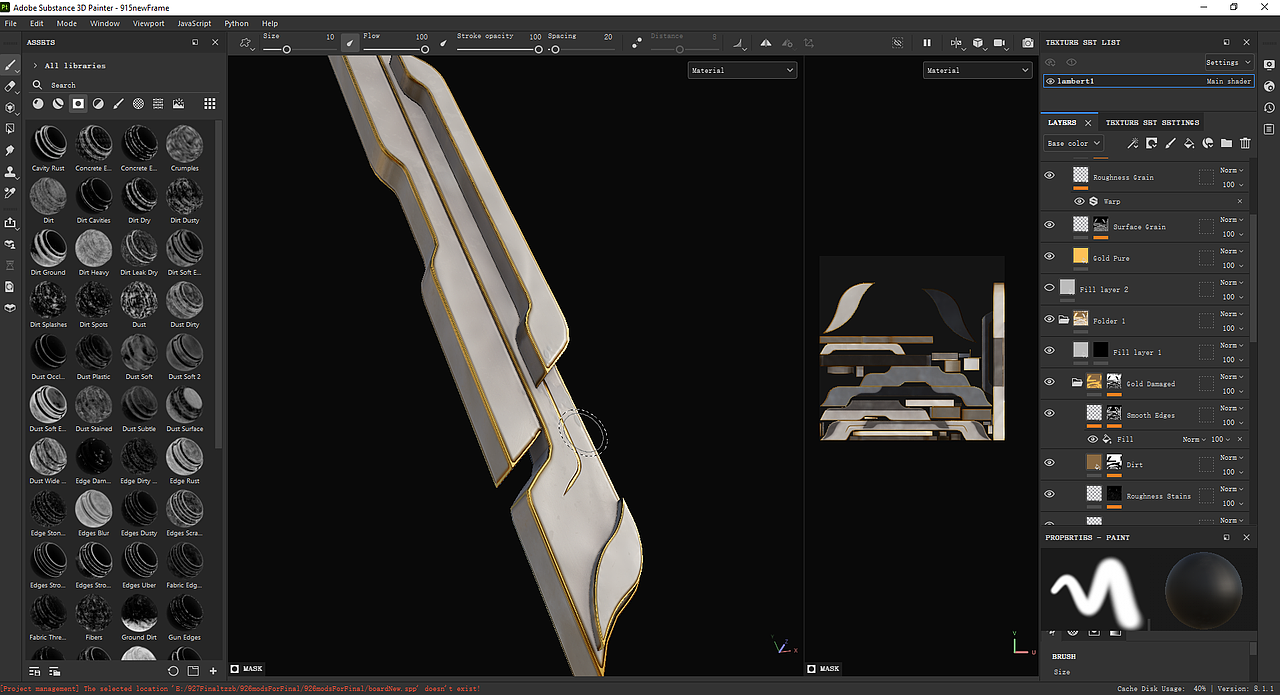The image size is (1280, 695).
Task: Open Base color channel dropdown
Action: click(x=1073, y=143)
